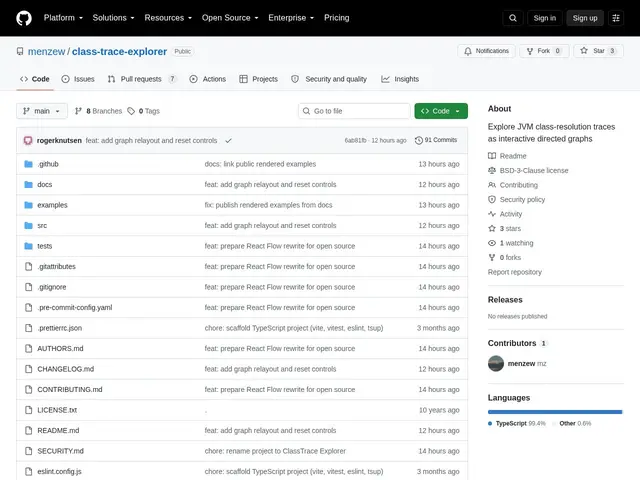Open the search magnifier in header

(x=513, y=18)
